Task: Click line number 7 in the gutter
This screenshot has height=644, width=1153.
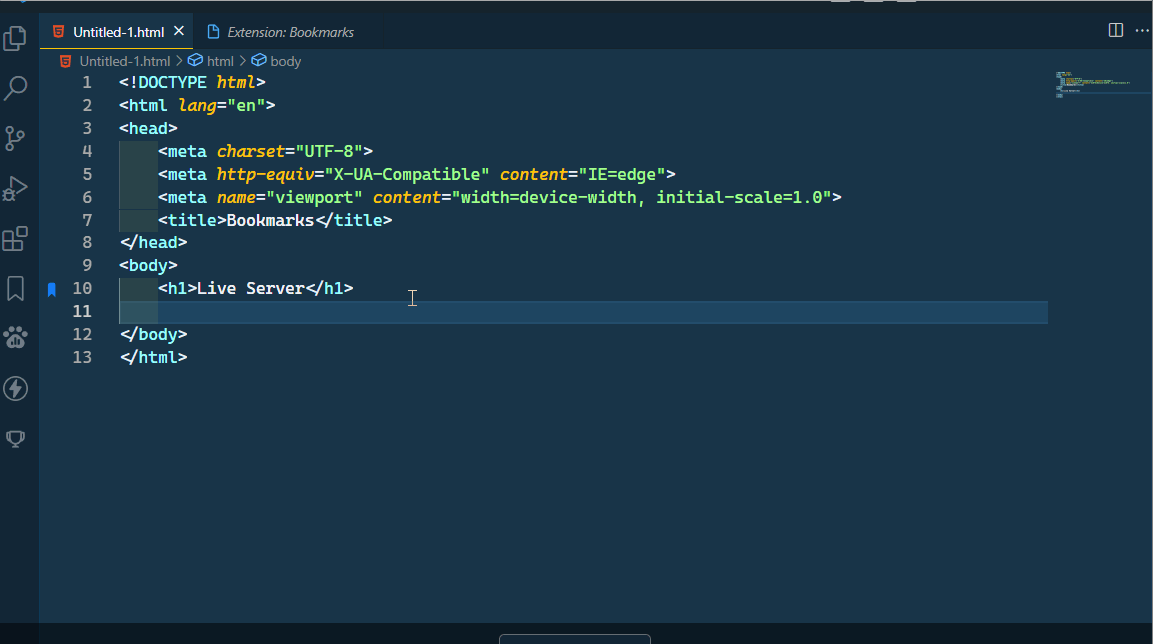Action: click(87, 220)
